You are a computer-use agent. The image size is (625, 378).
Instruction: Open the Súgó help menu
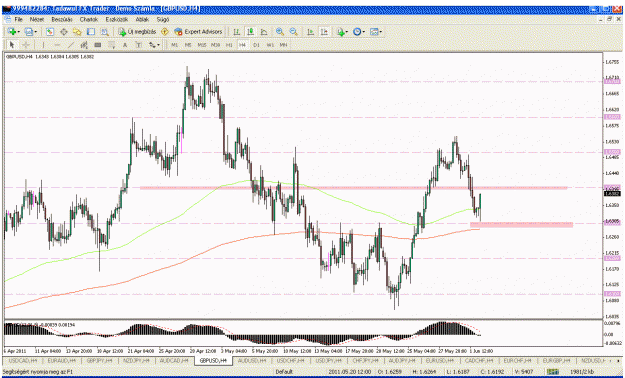pos(163,19)
